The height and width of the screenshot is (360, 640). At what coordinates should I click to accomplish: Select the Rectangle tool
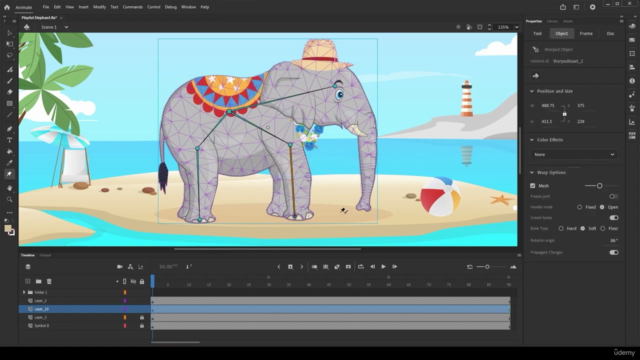pyautogui.click(x=9, y=104)
